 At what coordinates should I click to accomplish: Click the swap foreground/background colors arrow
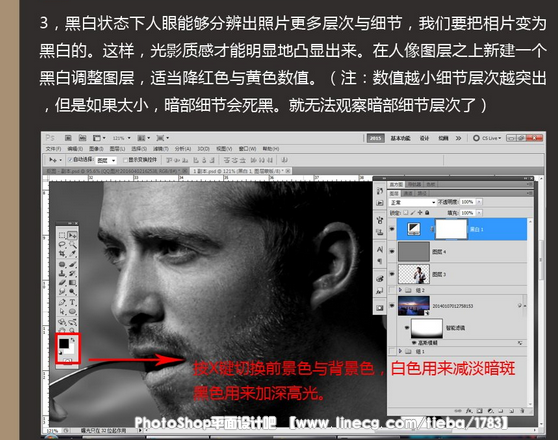73,340
